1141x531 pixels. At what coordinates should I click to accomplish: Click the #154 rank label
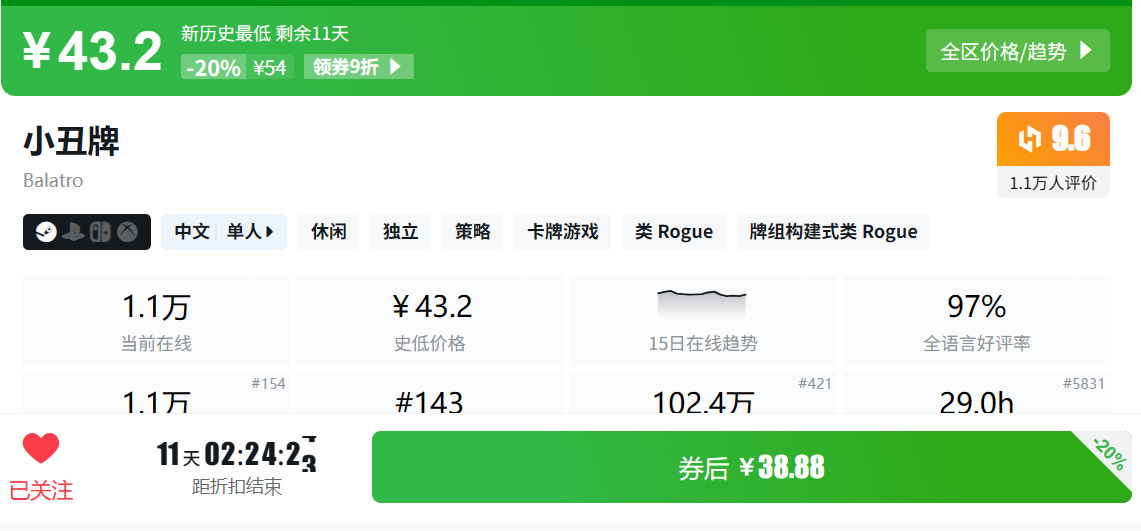(269, 383)
